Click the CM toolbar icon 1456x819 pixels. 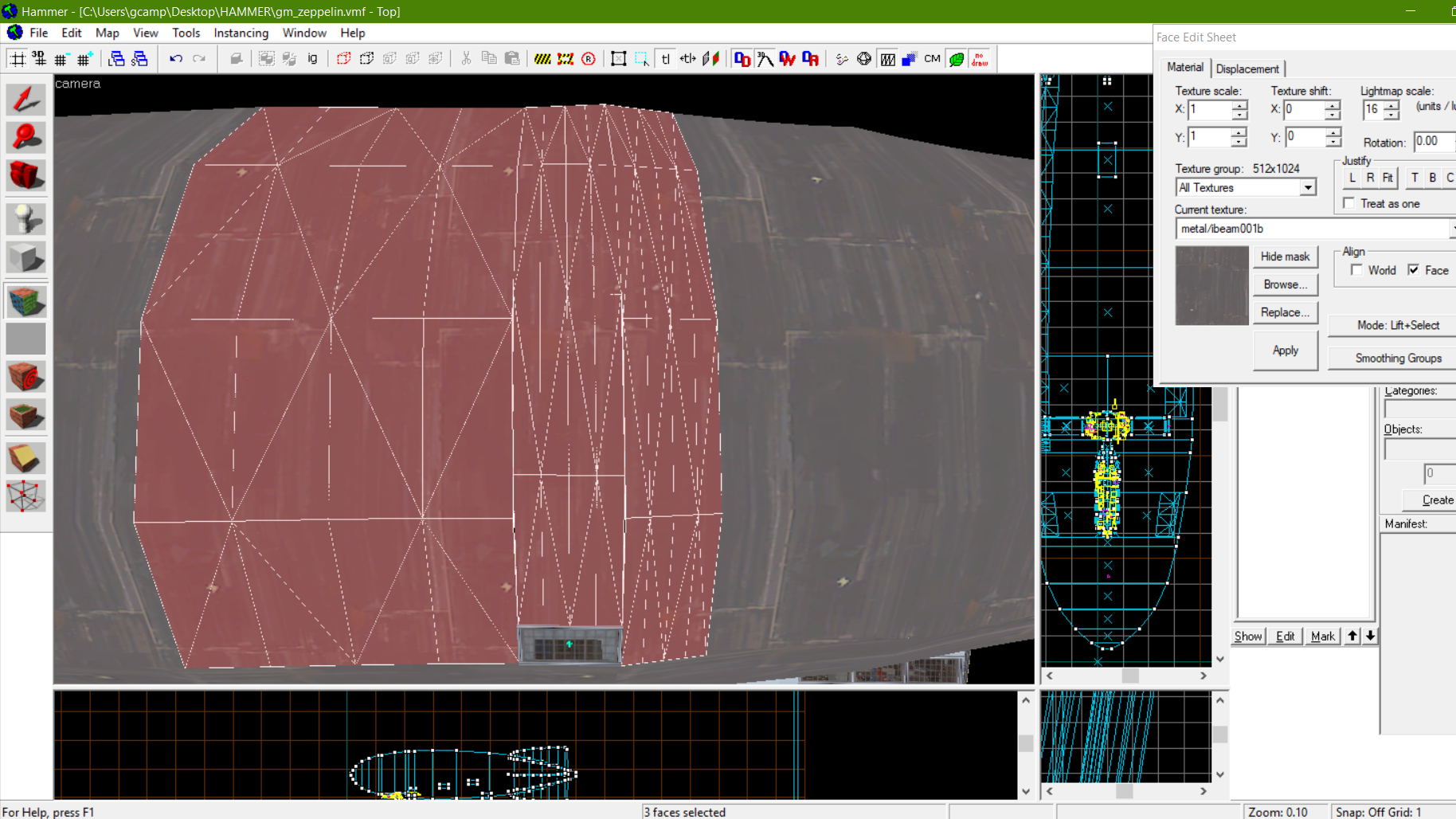tap(933, 59)
